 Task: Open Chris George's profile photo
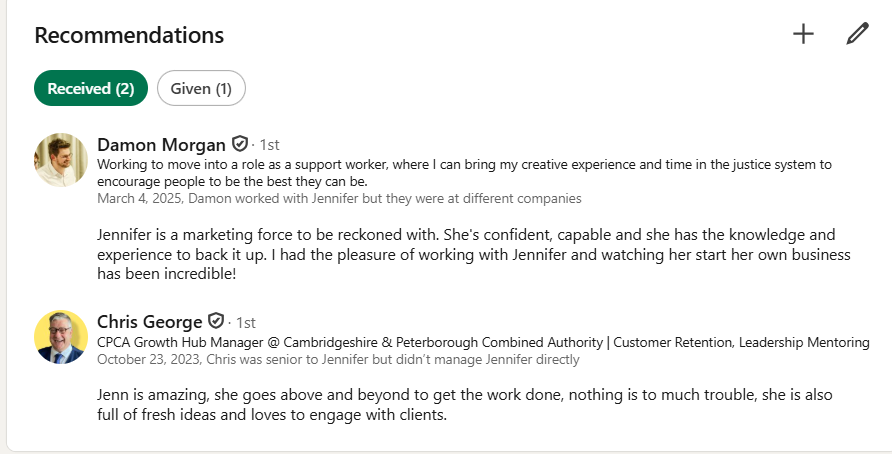pos(61,337)
